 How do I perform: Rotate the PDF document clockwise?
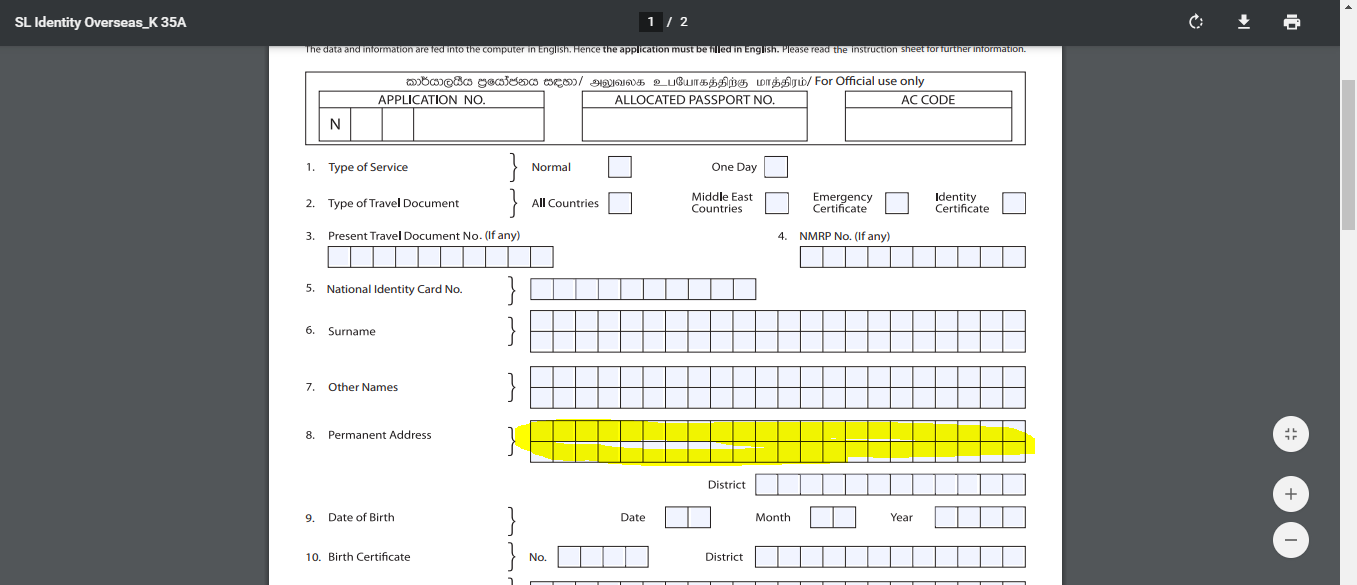pyautogui.click(x=1195, y=22)
